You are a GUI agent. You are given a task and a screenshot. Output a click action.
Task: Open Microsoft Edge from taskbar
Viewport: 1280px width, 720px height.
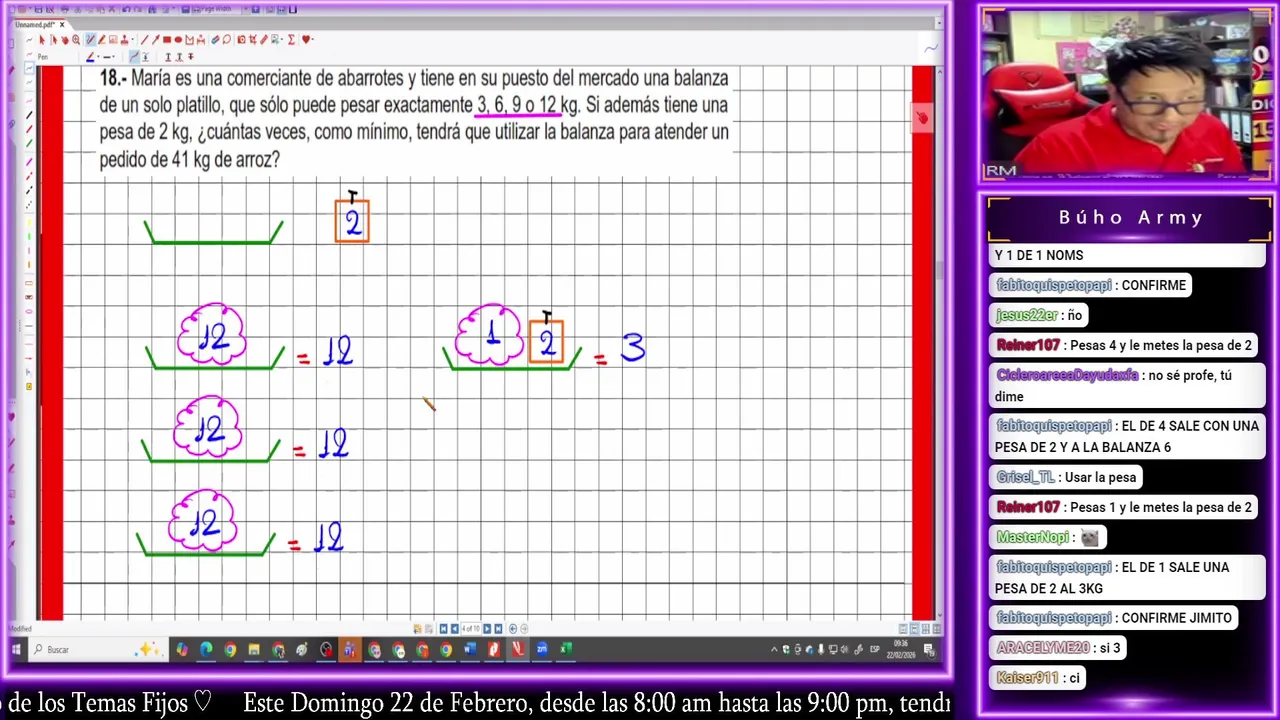(206, 650)
